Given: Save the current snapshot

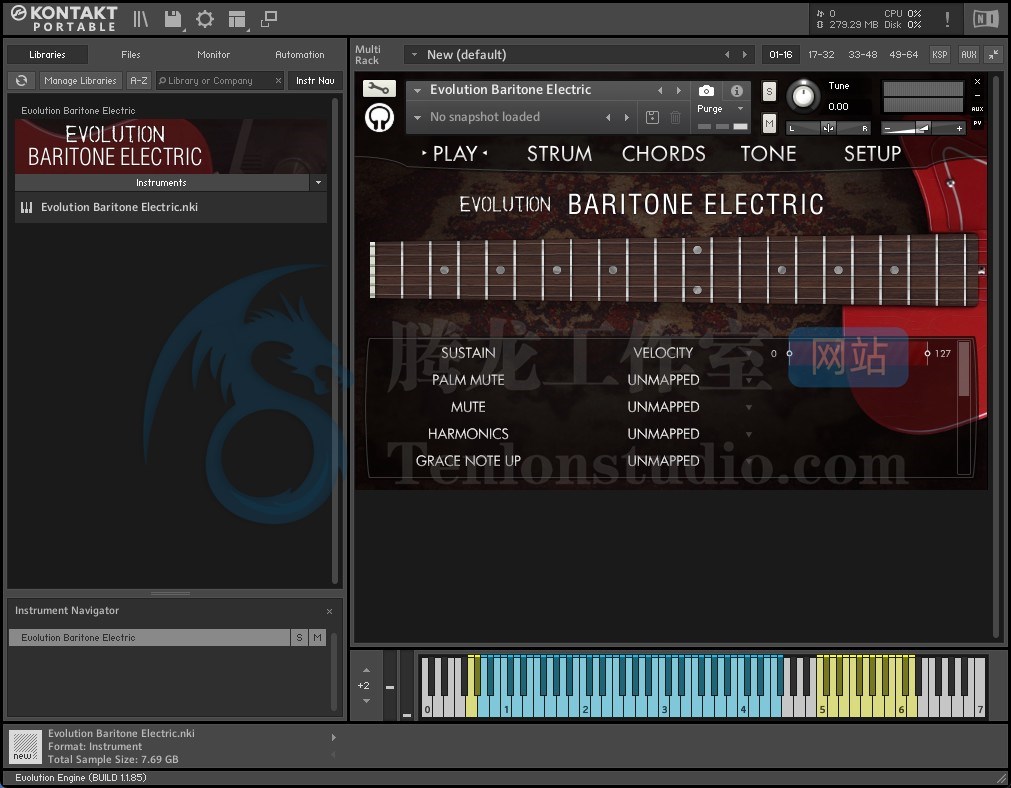Looking at the screenshot, I should 653,117.
